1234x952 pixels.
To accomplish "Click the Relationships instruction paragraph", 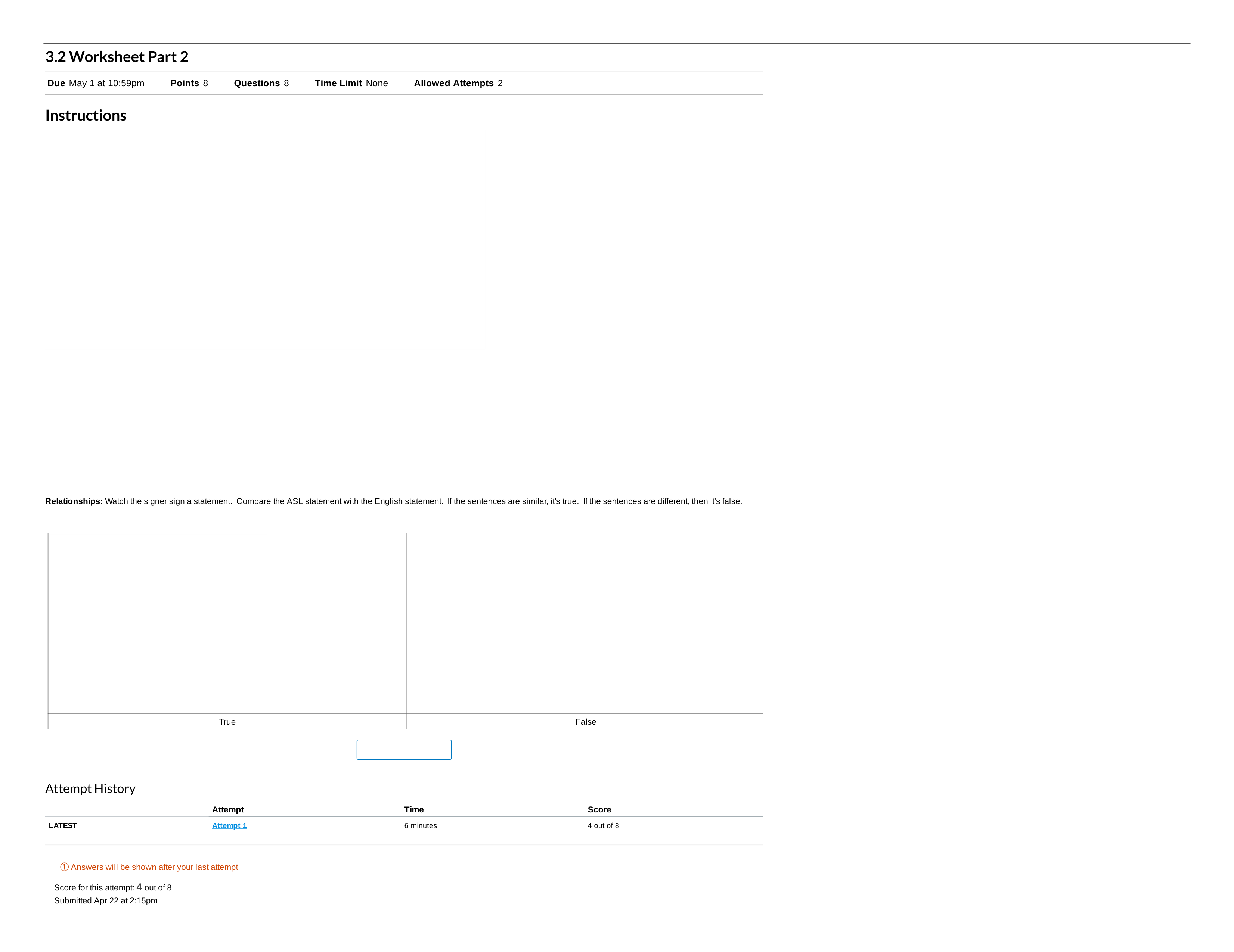I will (x=394, y=501).
